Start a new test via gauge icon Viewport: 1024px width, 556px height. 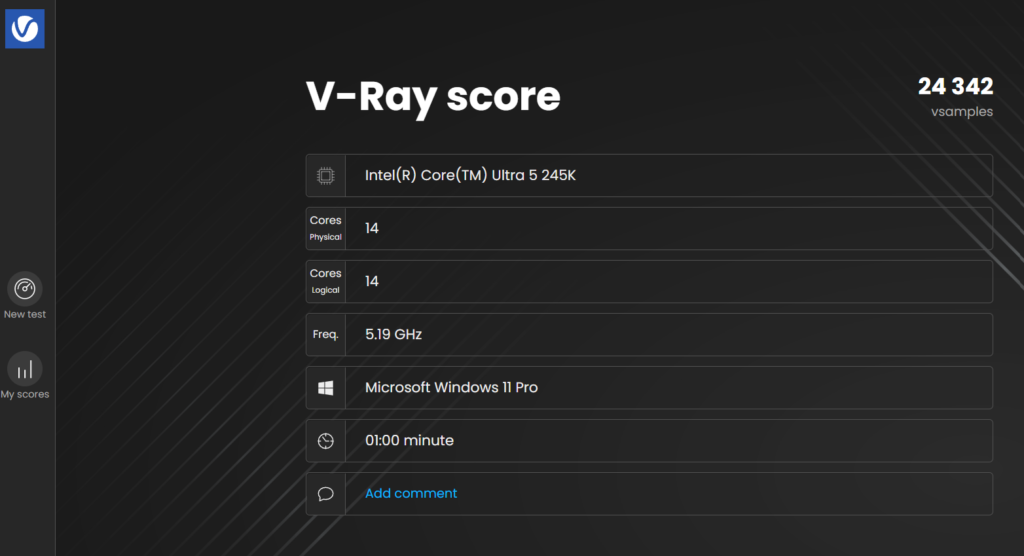coord(25,289)
